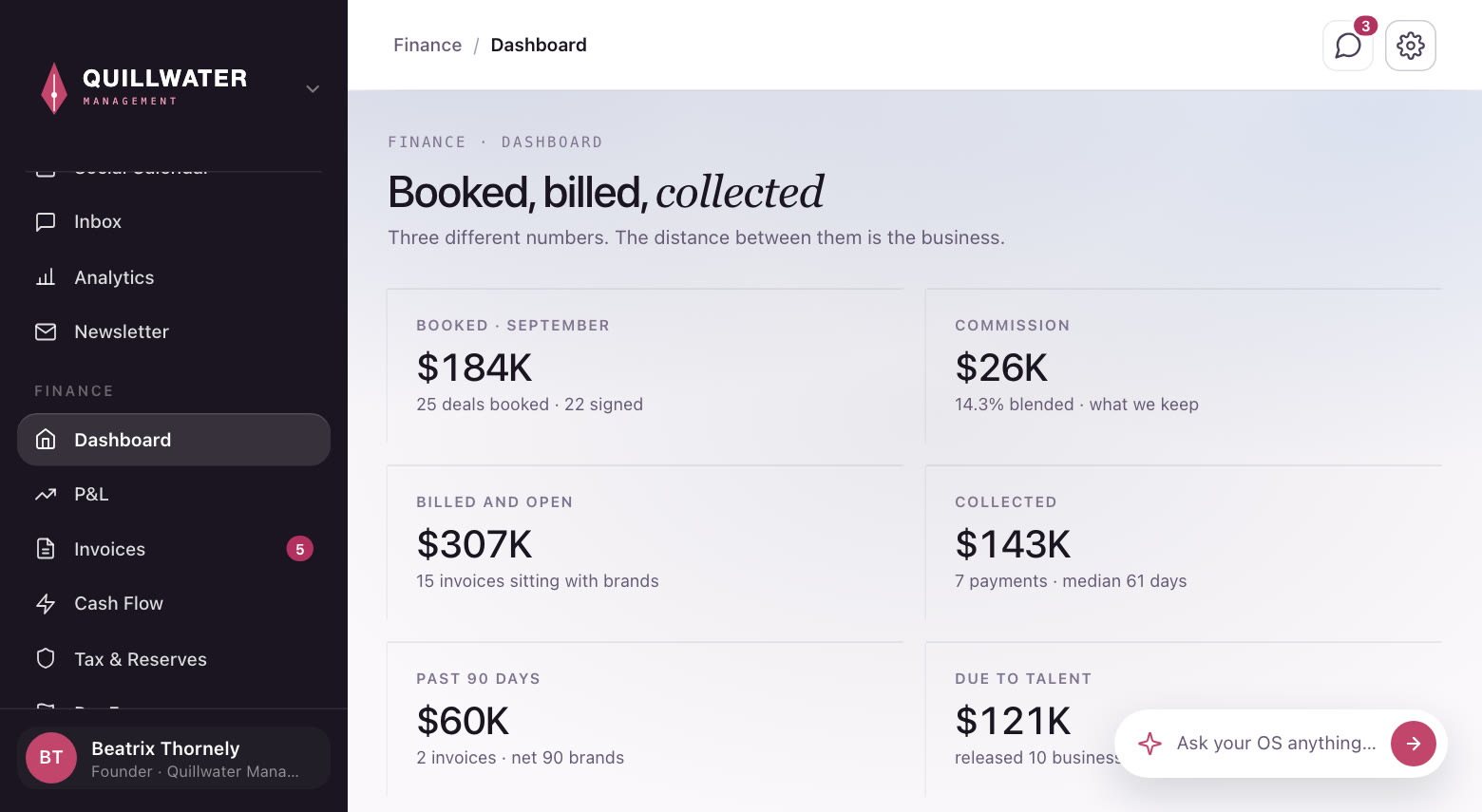The image size is (1482, 812).
Task: Click the "Booked, billed, collected" heading
Action: [x=606, y=193]
